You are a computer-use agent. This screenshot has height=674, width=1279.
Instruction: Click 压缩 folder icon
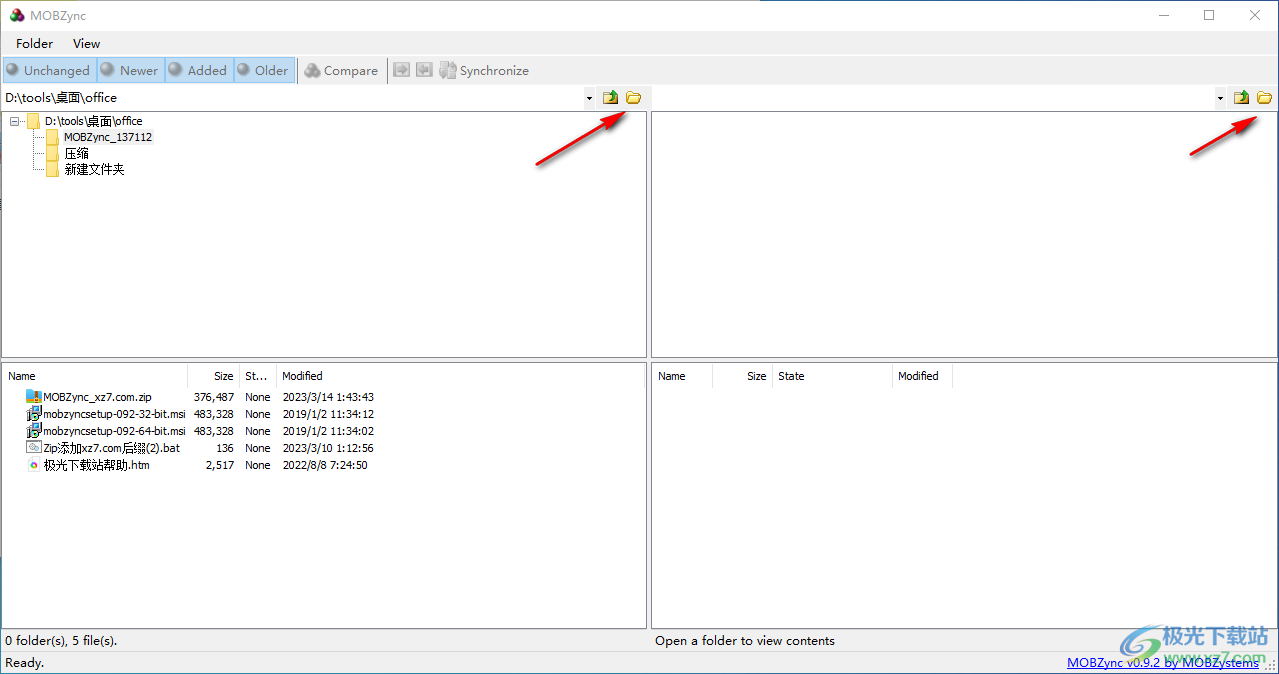point(52,153)
